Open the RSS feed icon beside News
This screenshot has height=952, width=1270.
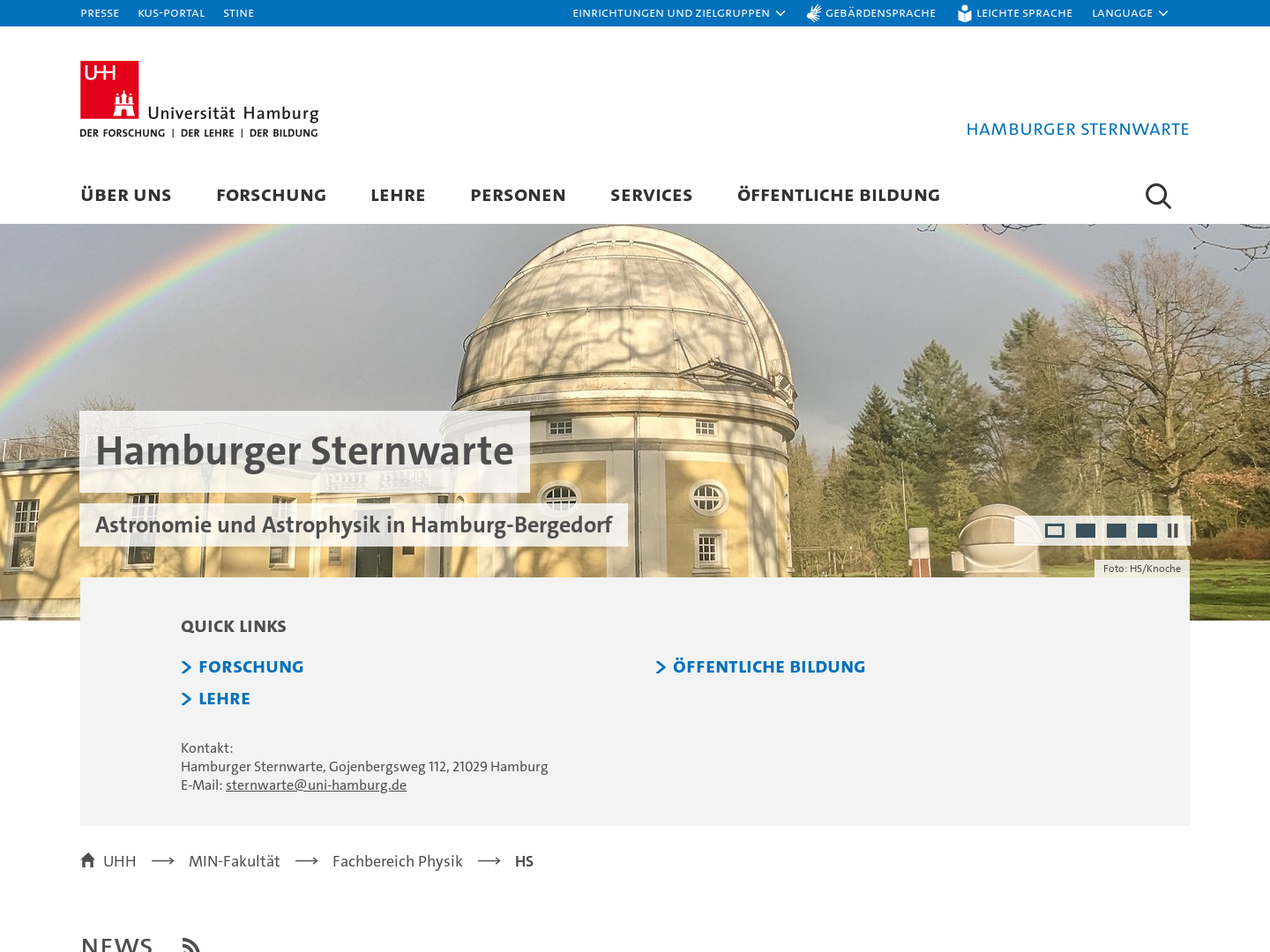click(x=191, y=944)
